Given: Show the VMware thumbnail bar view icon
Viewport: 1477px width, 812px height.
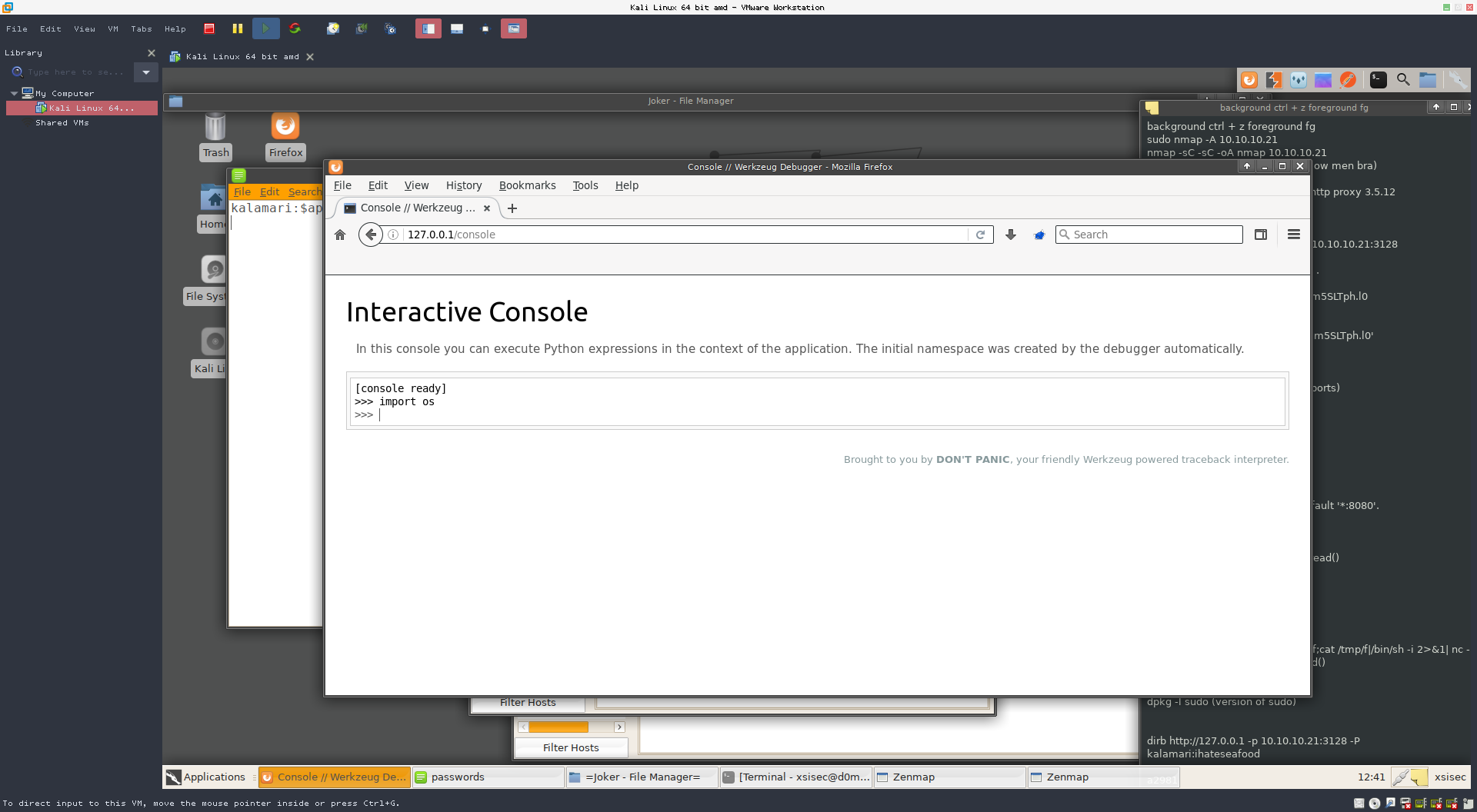Looking at the screenshot, I should click(457, 28).
